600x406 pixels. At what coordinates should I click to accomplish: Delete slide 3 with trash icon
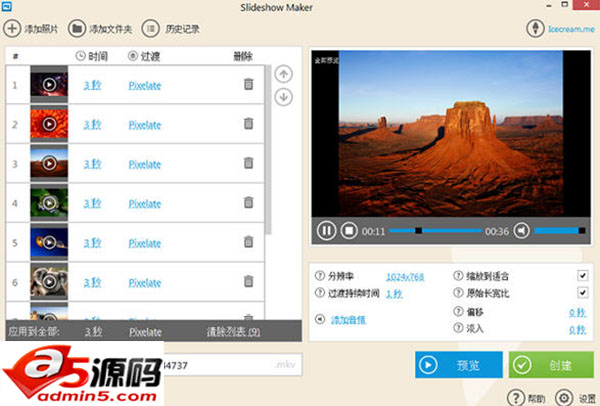(x=249, y=163)
